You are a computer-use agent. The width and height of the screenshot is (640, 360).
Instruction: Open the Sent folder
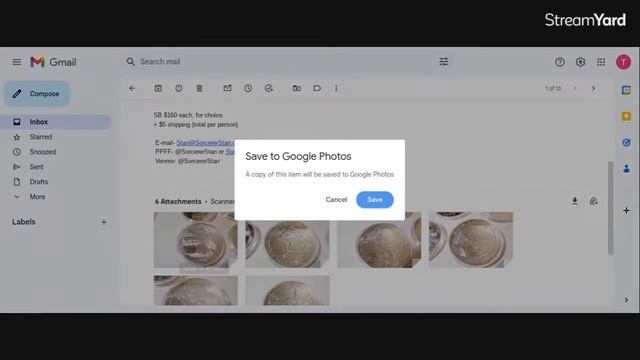coord(36,167)
